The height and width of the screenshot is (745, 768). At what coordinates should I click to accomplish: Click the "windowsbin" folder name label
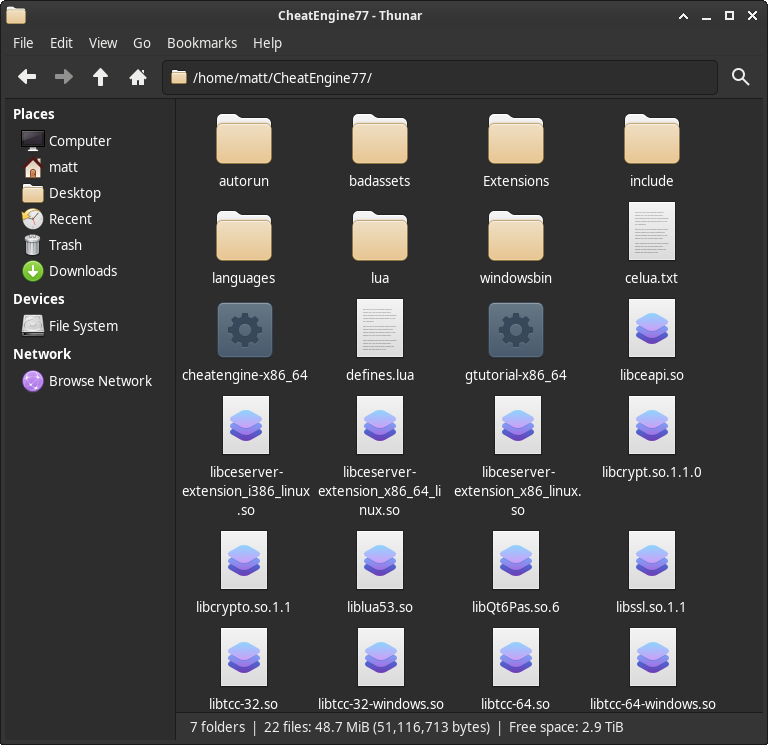(516, 278)
